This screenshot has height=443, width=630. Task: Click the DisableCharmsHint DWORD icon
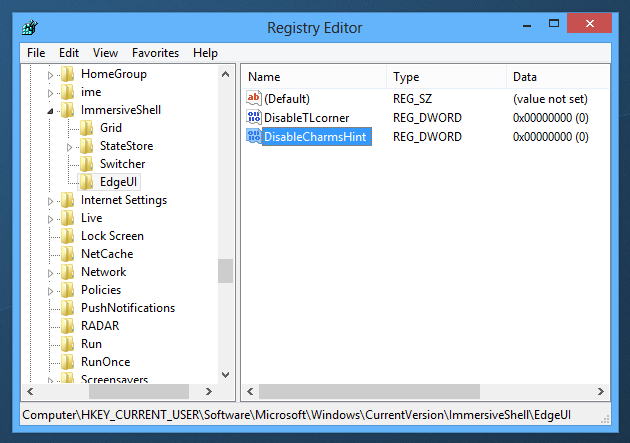pos(254,136)
